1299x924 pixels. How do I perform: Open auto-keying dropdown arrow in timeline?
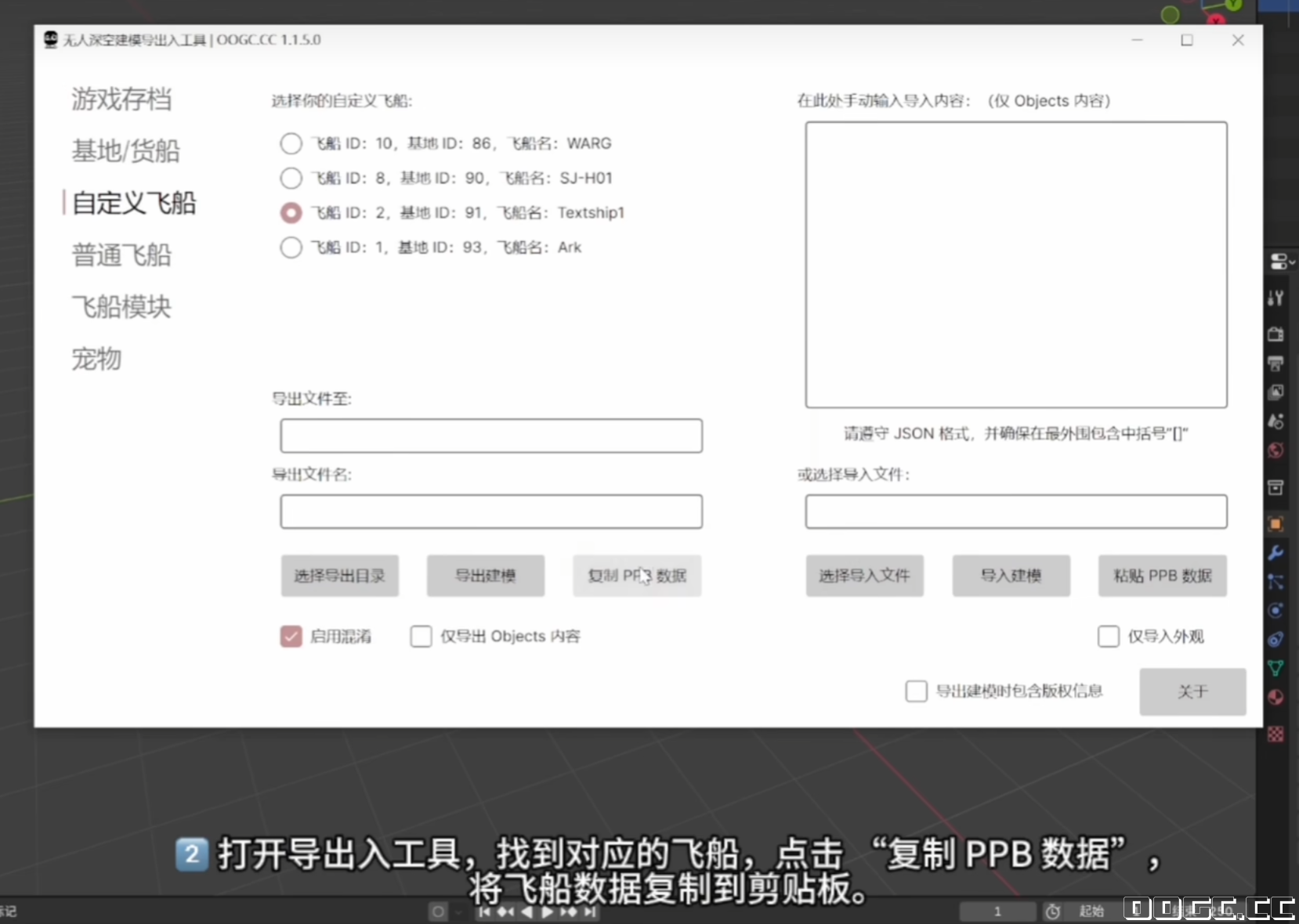pos(458,911)
